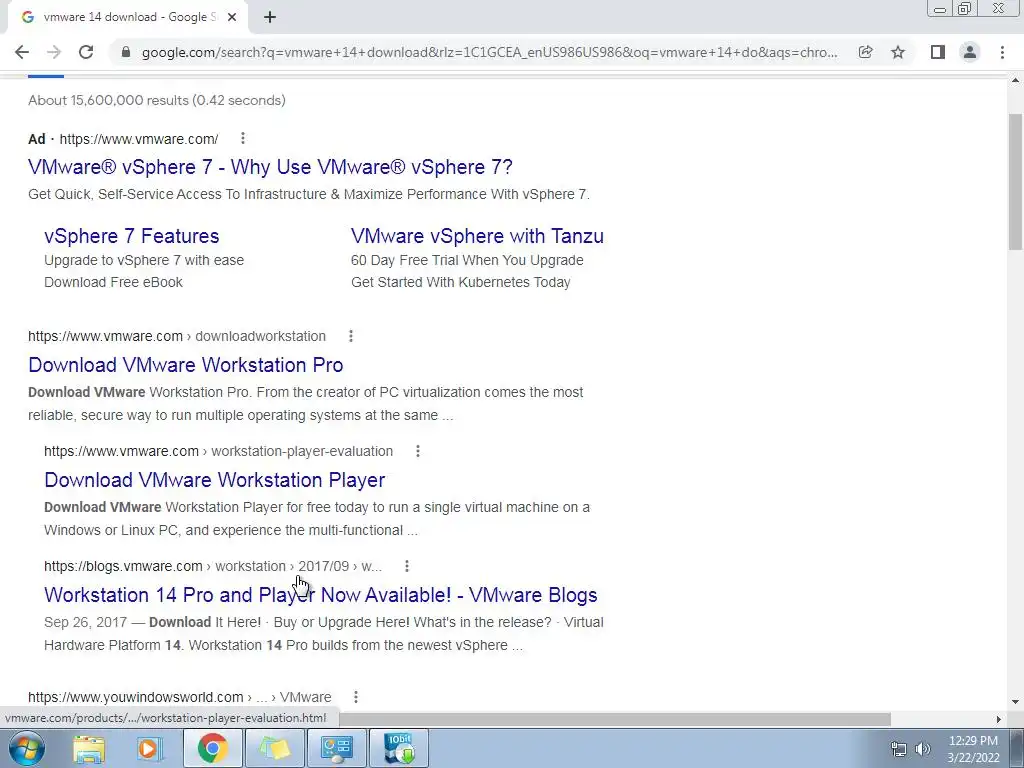Reload the Google search page
This screenshot has height=768, width=1024.
[86, 52]
